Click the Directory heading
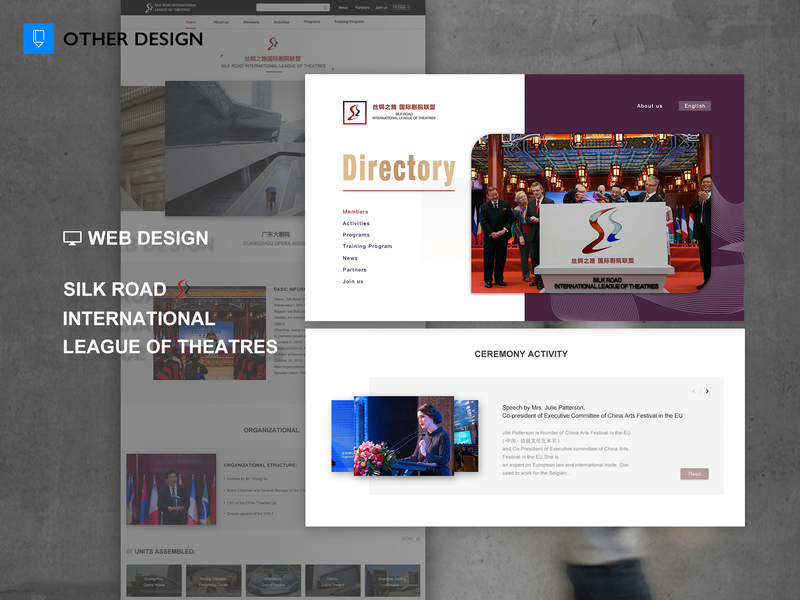This screenshot has width=800, height=600. [398, 168]
